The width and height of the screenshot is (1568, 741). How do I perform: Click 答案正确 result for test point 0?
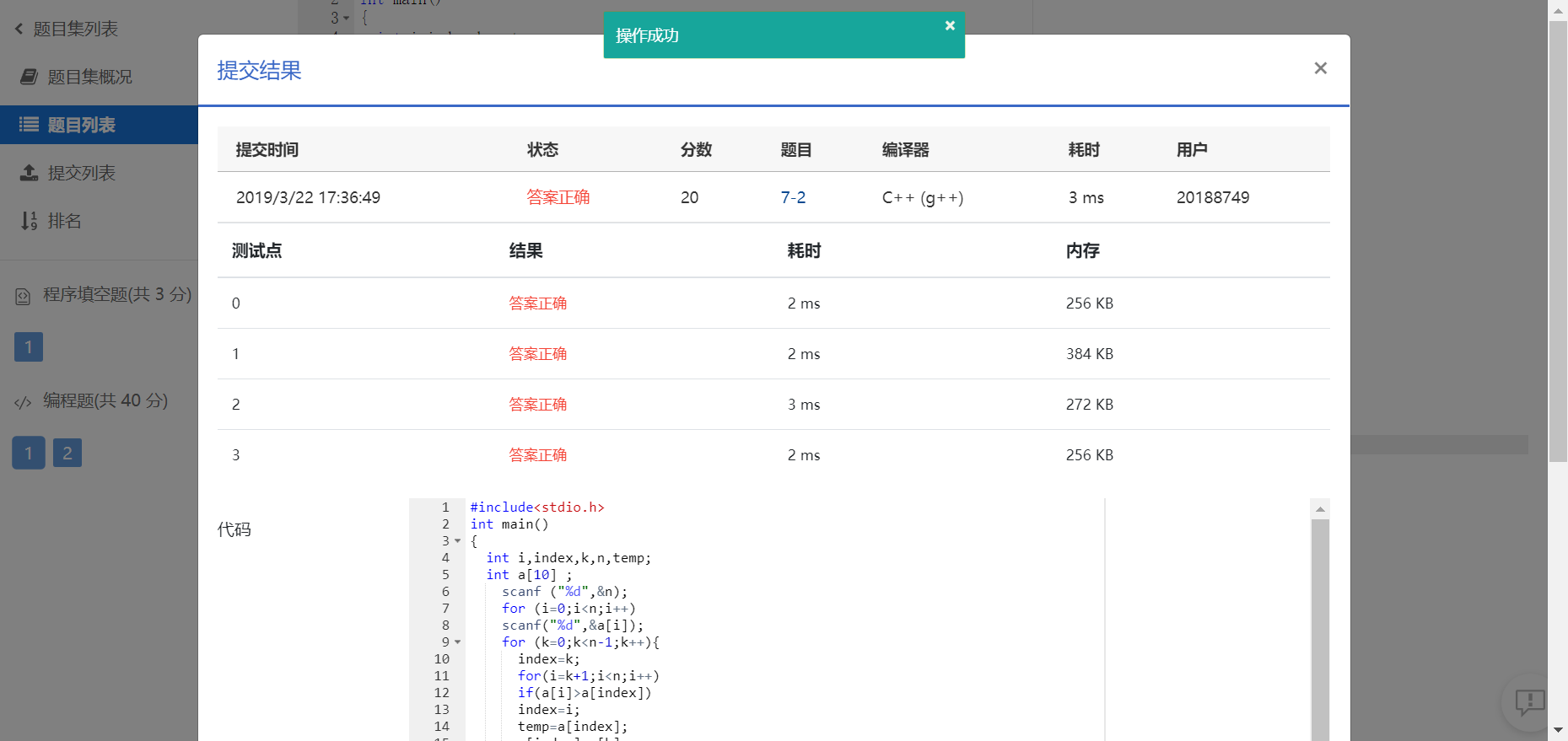(537, 303)
